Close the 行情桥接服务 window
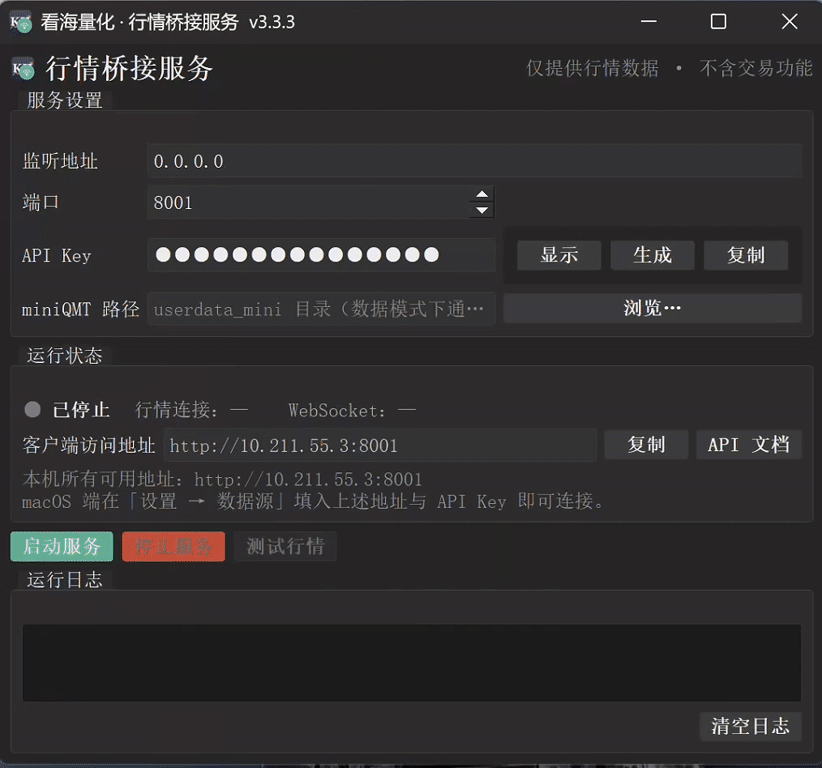 789,21
